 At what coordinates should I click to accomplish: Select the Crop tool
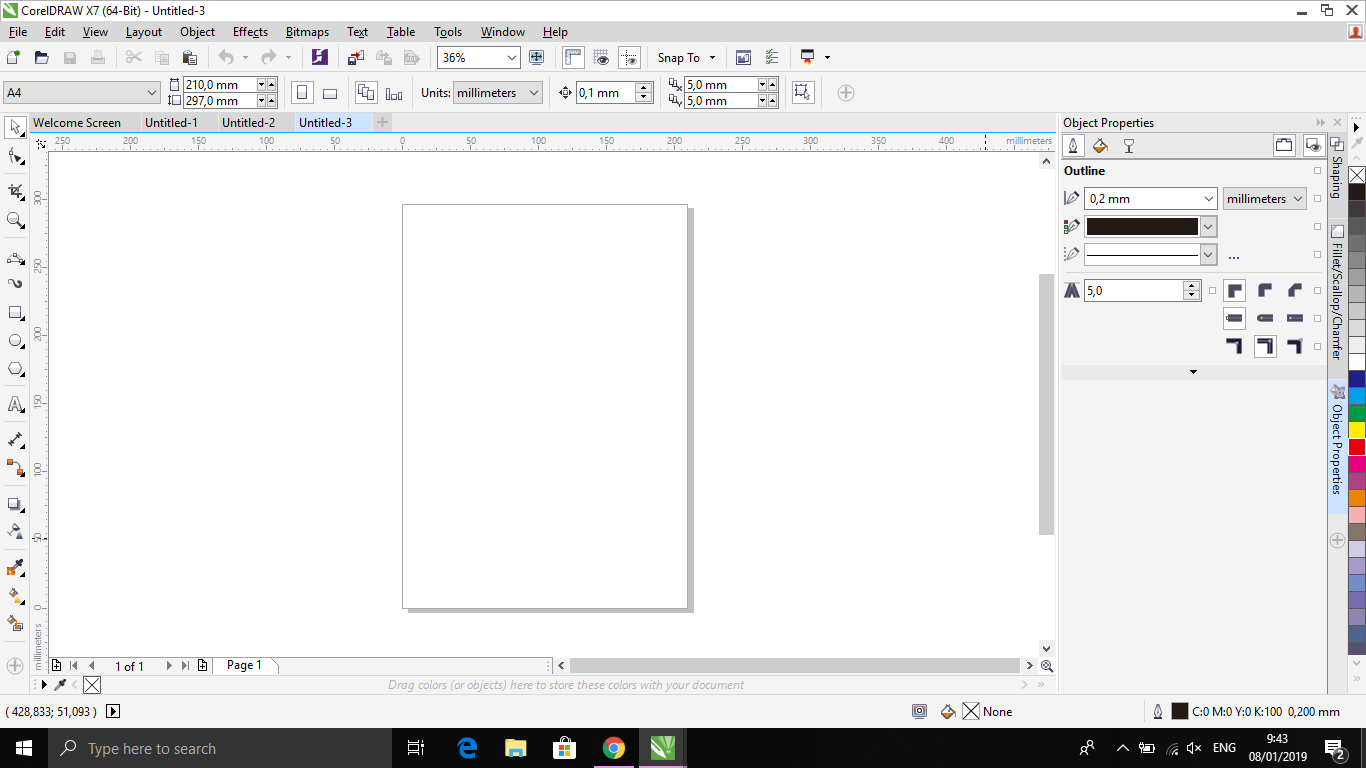15,191
